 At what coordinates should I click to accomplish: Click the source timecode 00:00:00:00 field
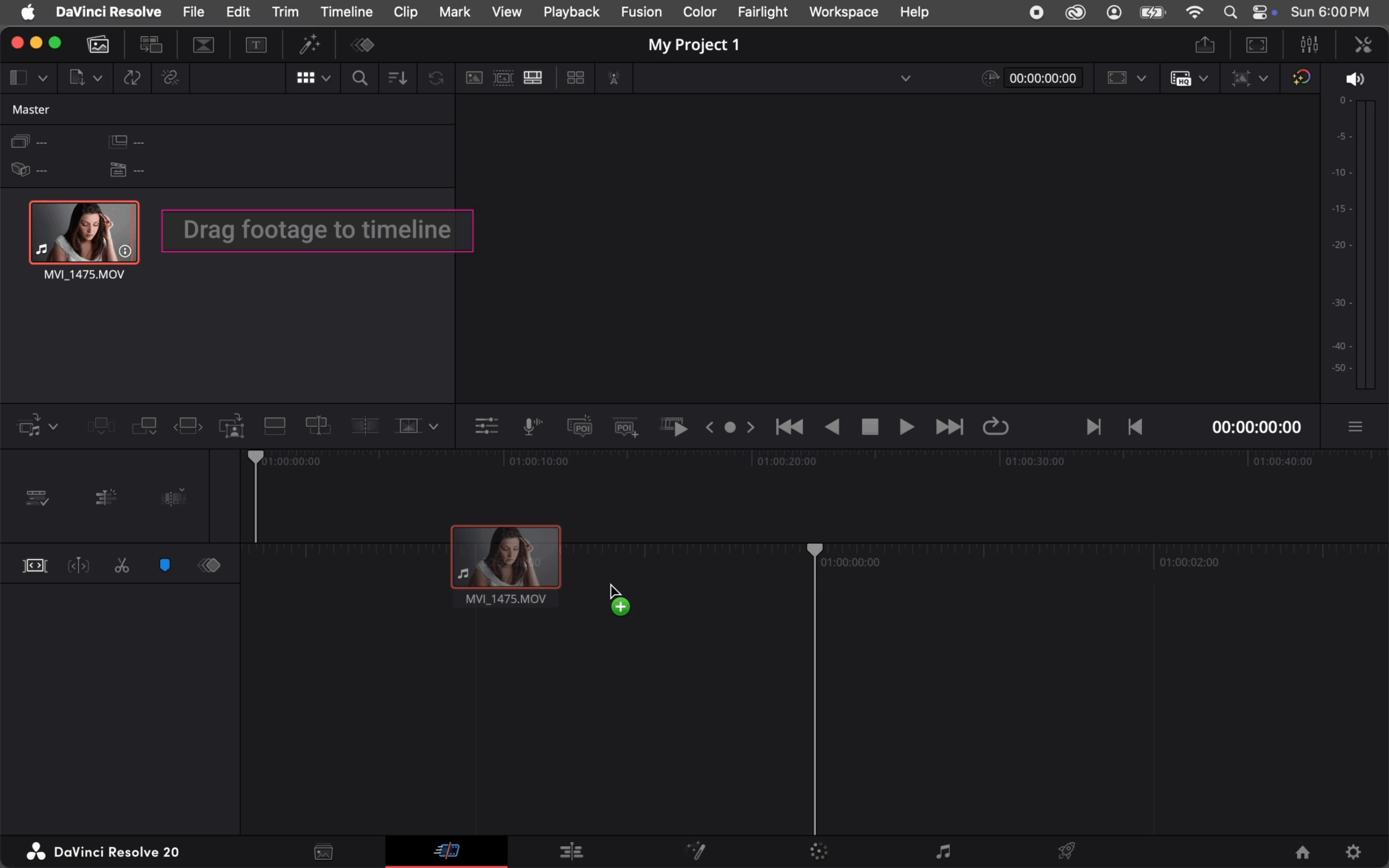1042,78
